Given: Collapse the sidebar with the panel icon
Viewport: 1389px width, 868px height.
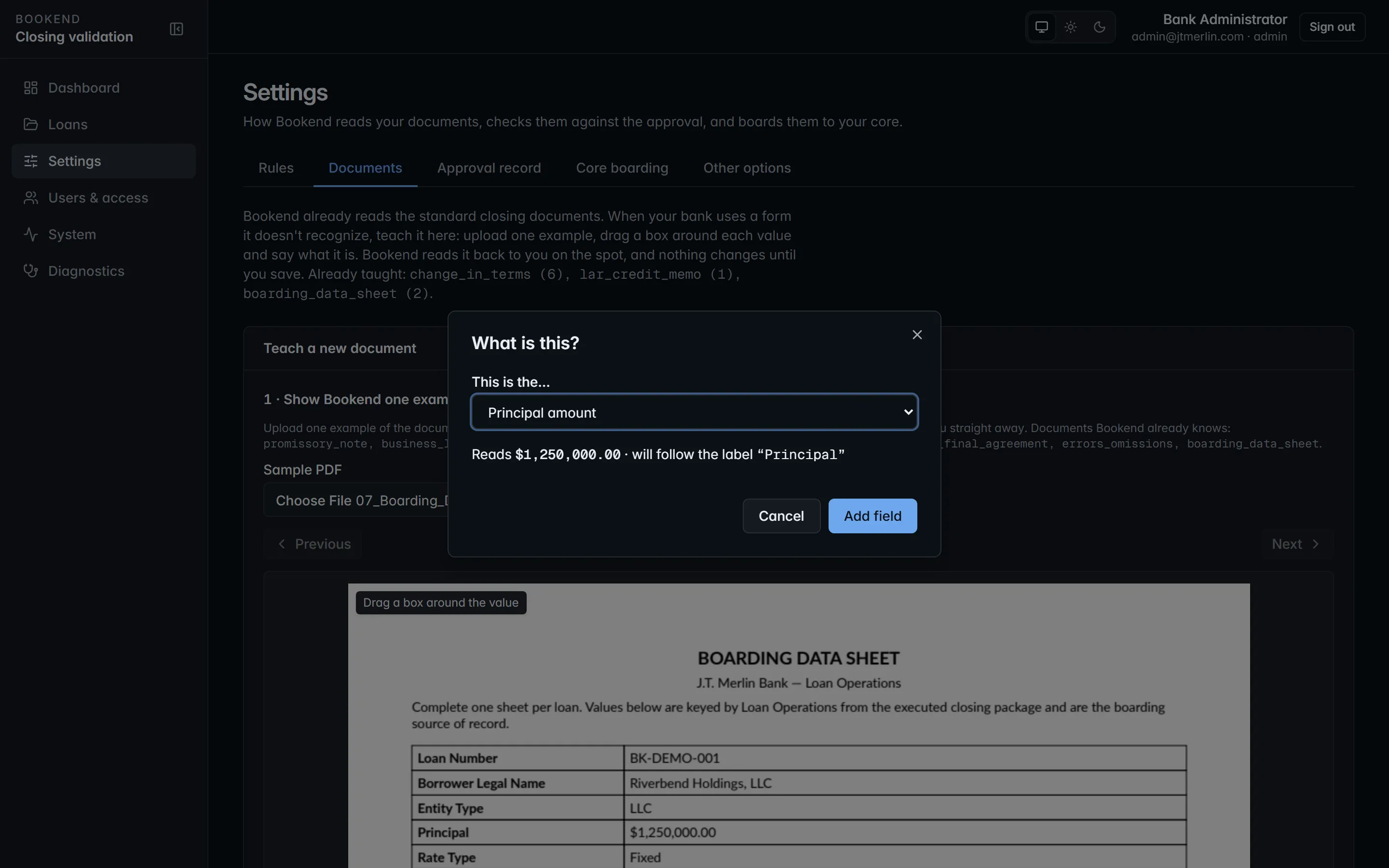Looking at the screenshot, I should (176, 29).
